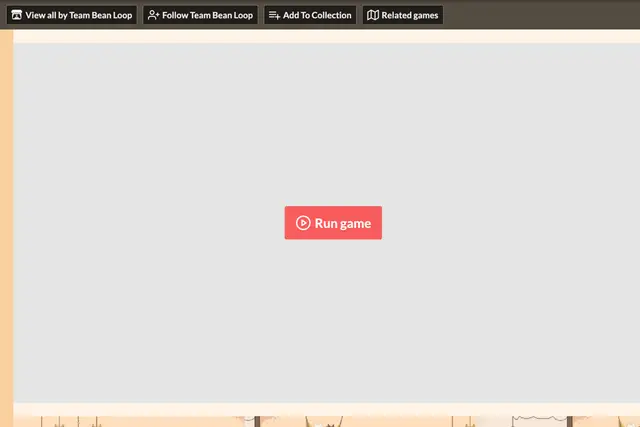This screenshot has height=427, width=640.
Task: Click the Team Bean Loop name in Follow button
Action: click(221, 15)
